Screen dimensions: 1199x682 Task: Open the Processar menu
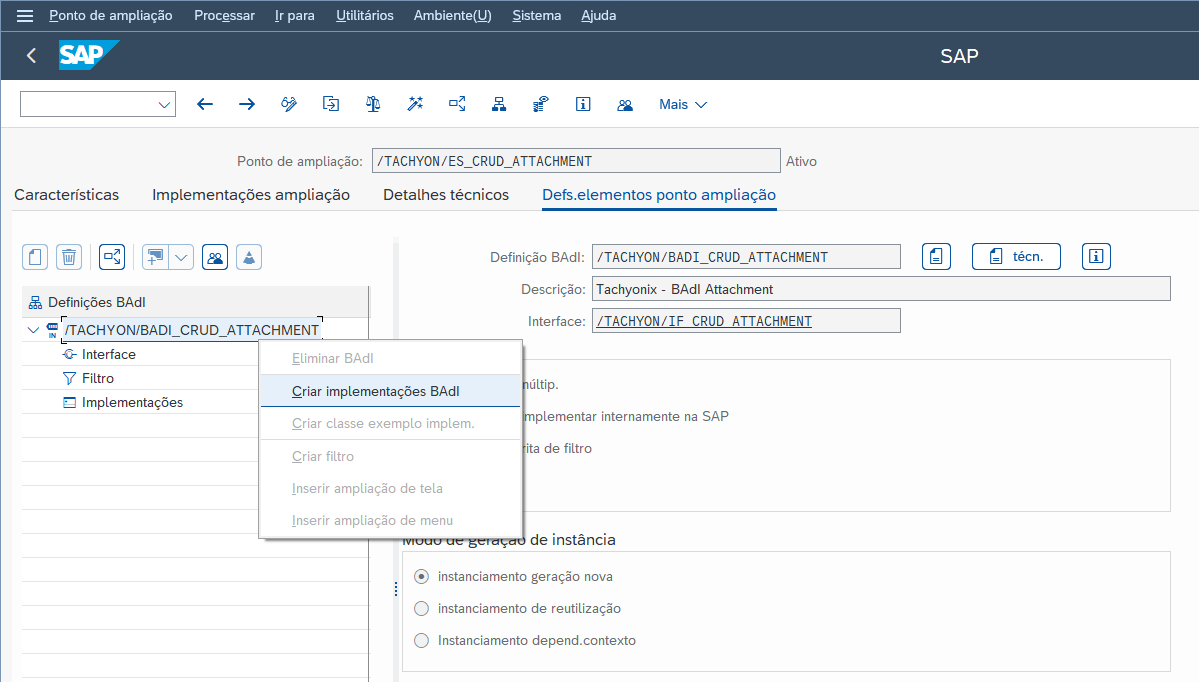[x=224, y=15]
